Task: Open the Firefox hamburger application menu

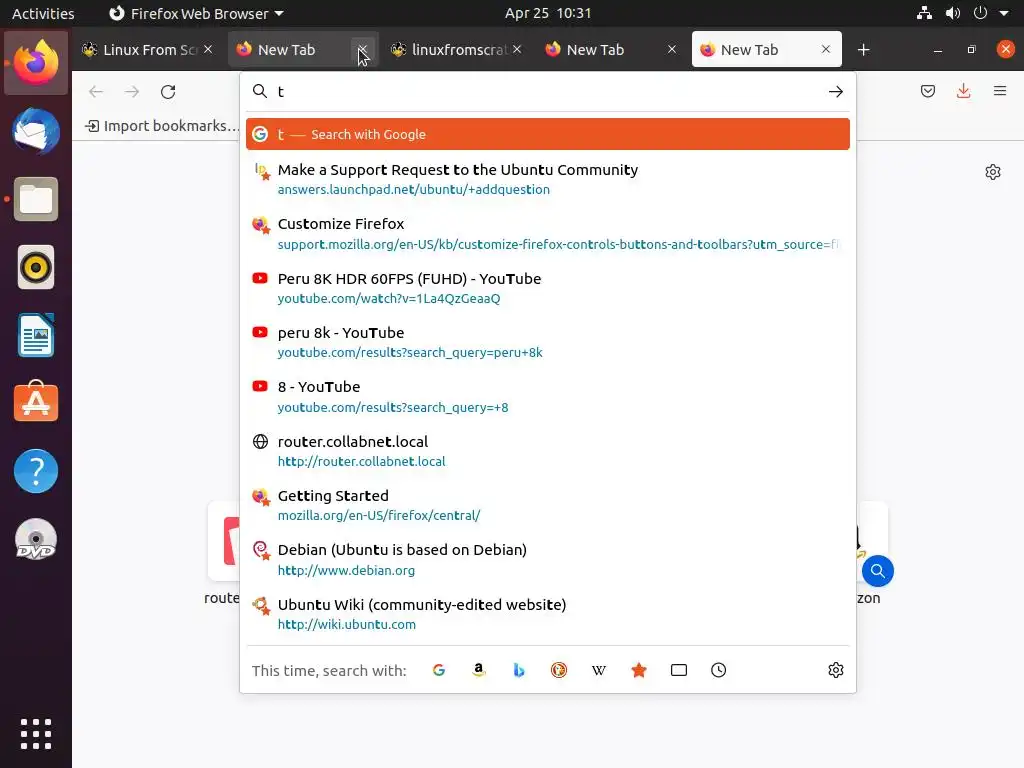Action: 1000,91
